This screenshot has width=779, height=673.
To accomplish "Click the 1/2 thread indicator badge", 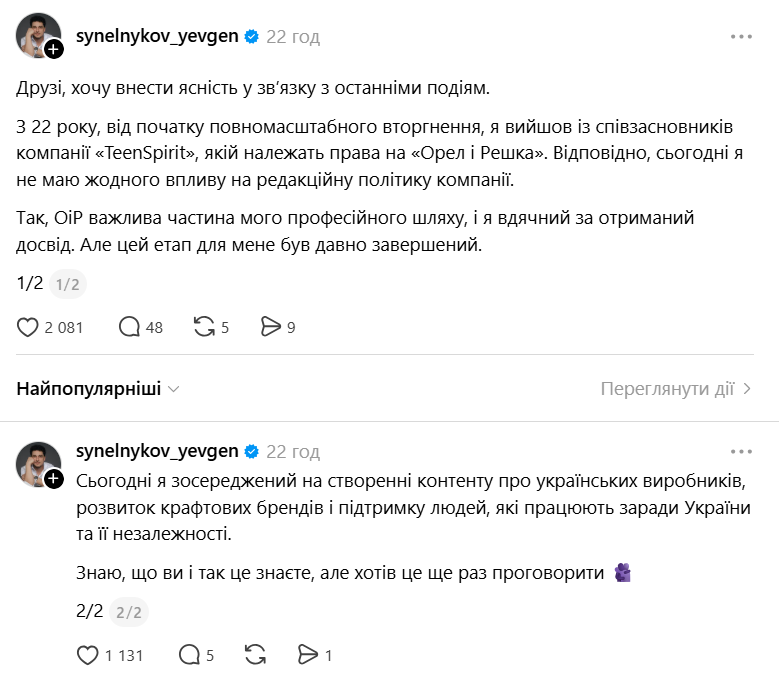I will [68, 285].
